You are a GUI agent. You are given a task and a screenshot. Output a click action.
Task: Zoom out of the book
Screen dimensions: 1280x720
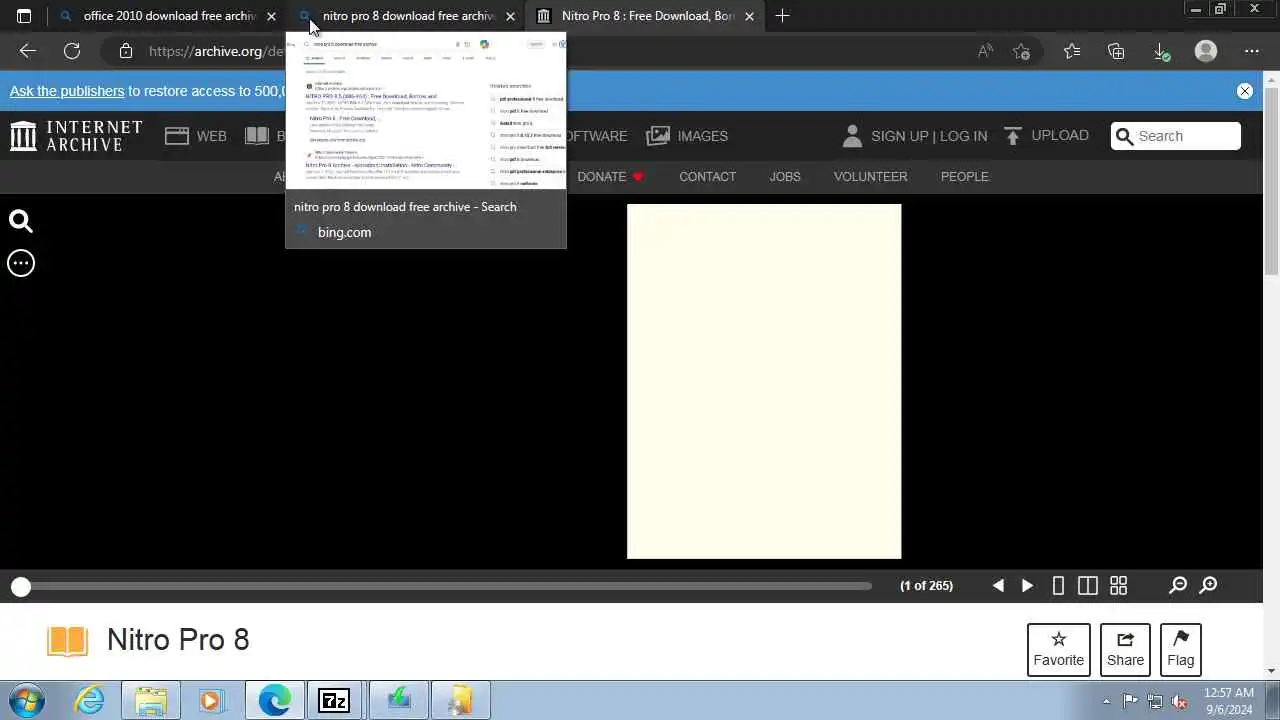(1178, 586)
